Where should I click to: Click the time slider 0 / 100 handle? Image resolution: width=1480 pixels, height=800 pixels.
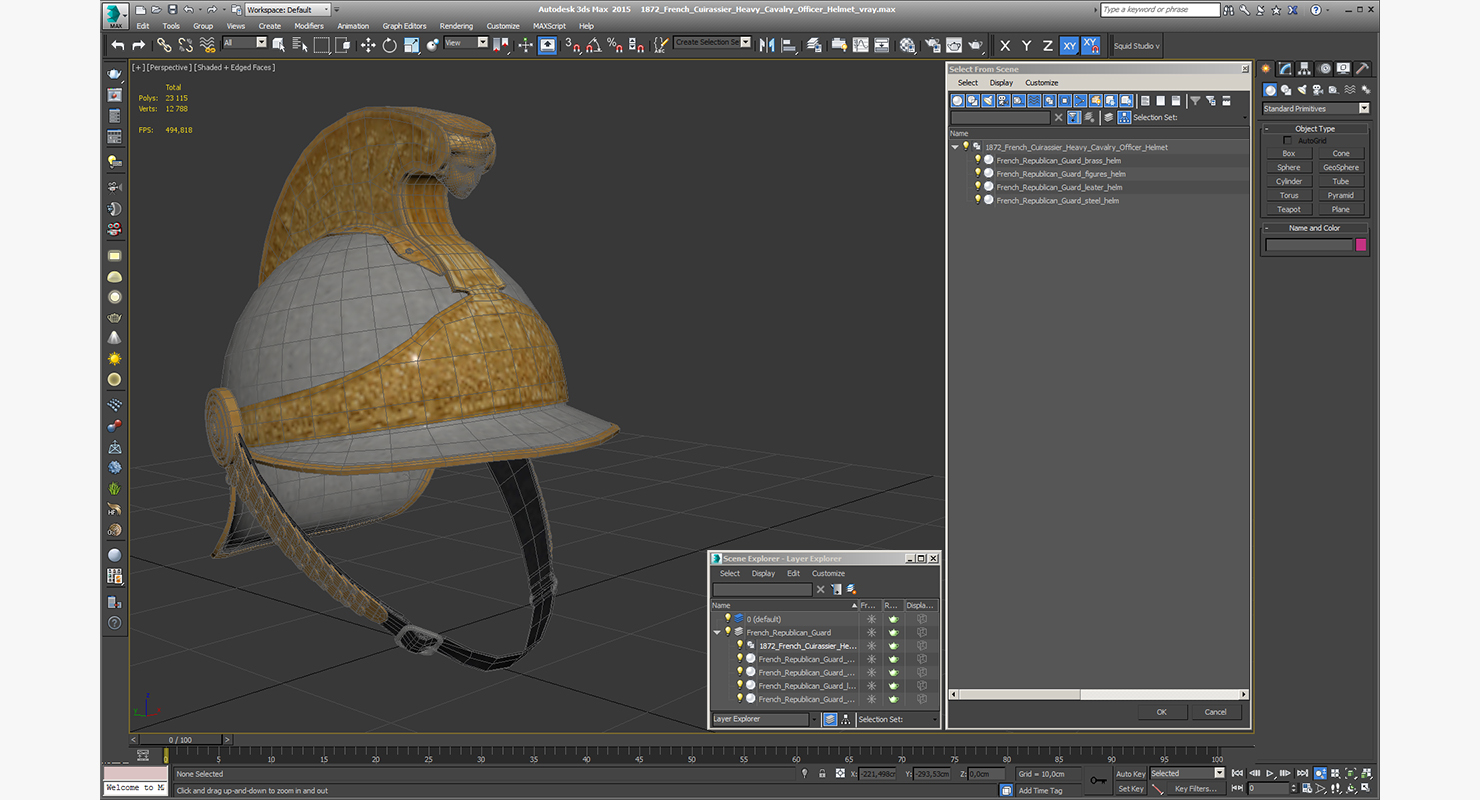coord(181,740)
